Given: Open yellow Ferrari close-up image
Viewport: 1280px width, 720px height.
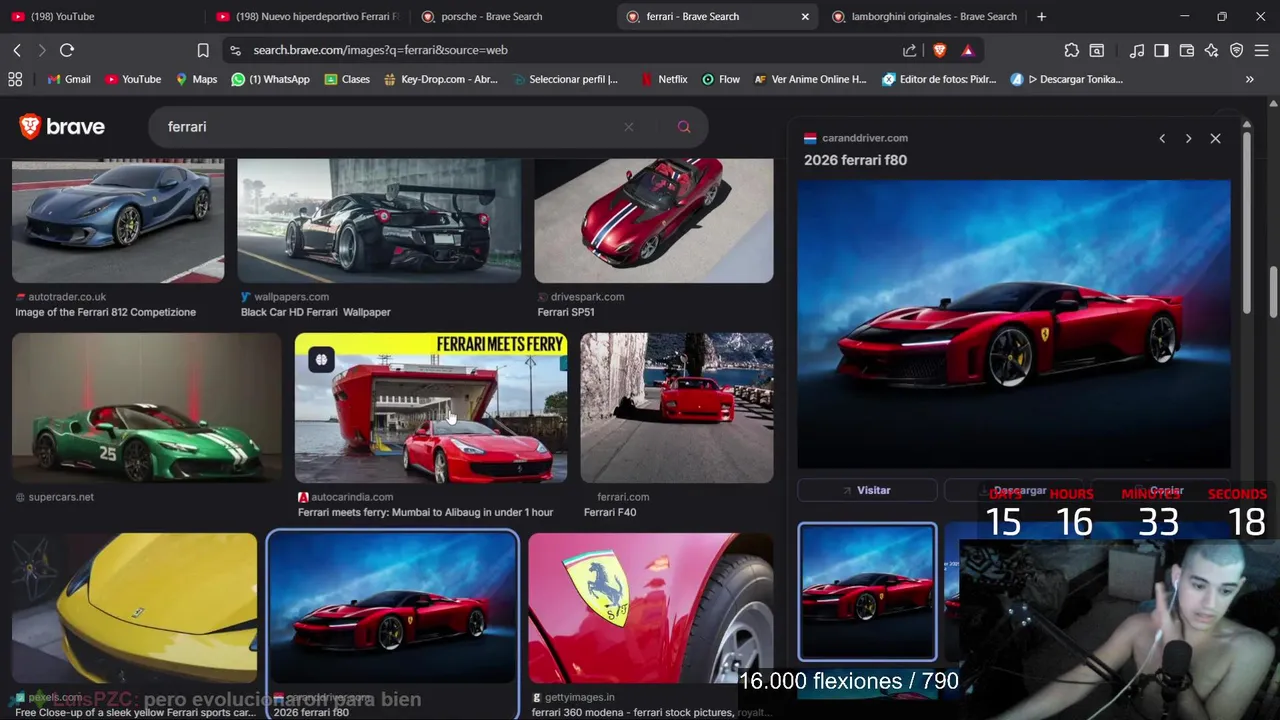Looking at the screenshot, I should (135, 608).
